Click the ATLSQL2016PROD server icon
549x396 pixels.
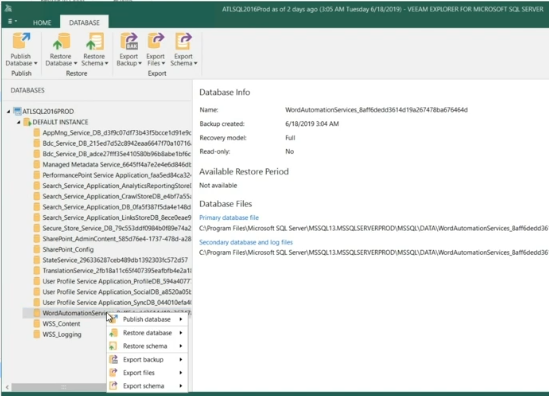(17, 111)
